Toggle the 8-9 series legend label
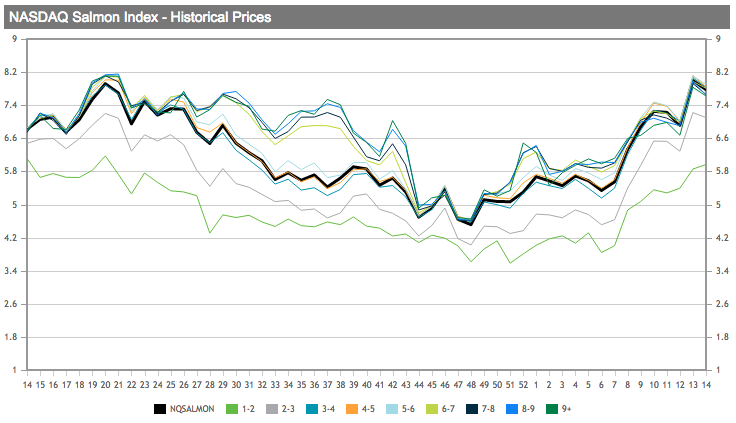 coord(528,409)
